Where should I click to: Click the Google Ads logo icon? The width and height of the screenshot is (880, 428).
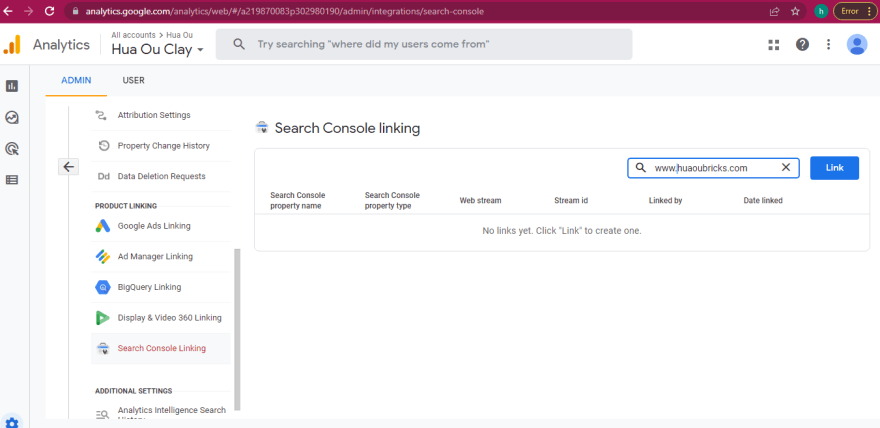pyautogui.click(x=103, y=226)
